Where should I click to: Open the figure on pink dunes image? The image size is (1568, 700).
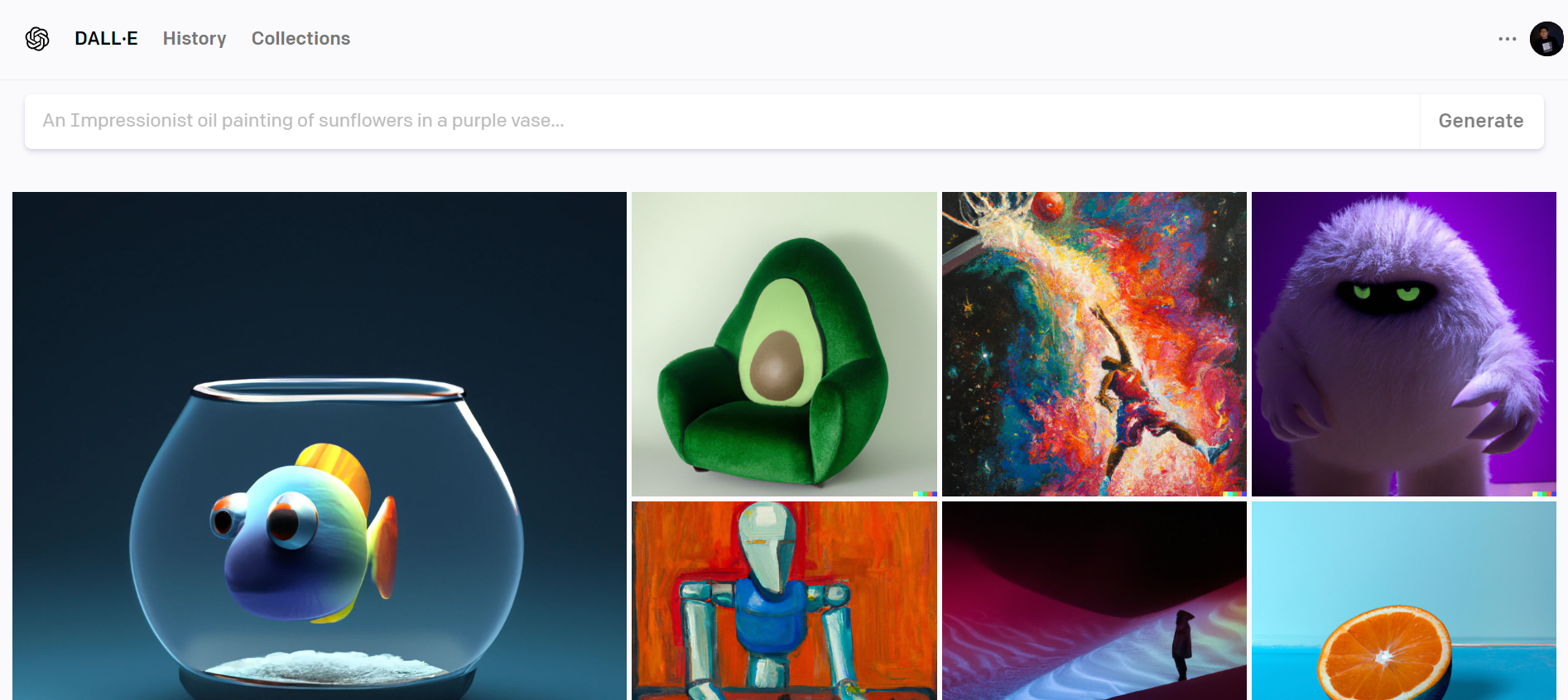[1094, 601]
